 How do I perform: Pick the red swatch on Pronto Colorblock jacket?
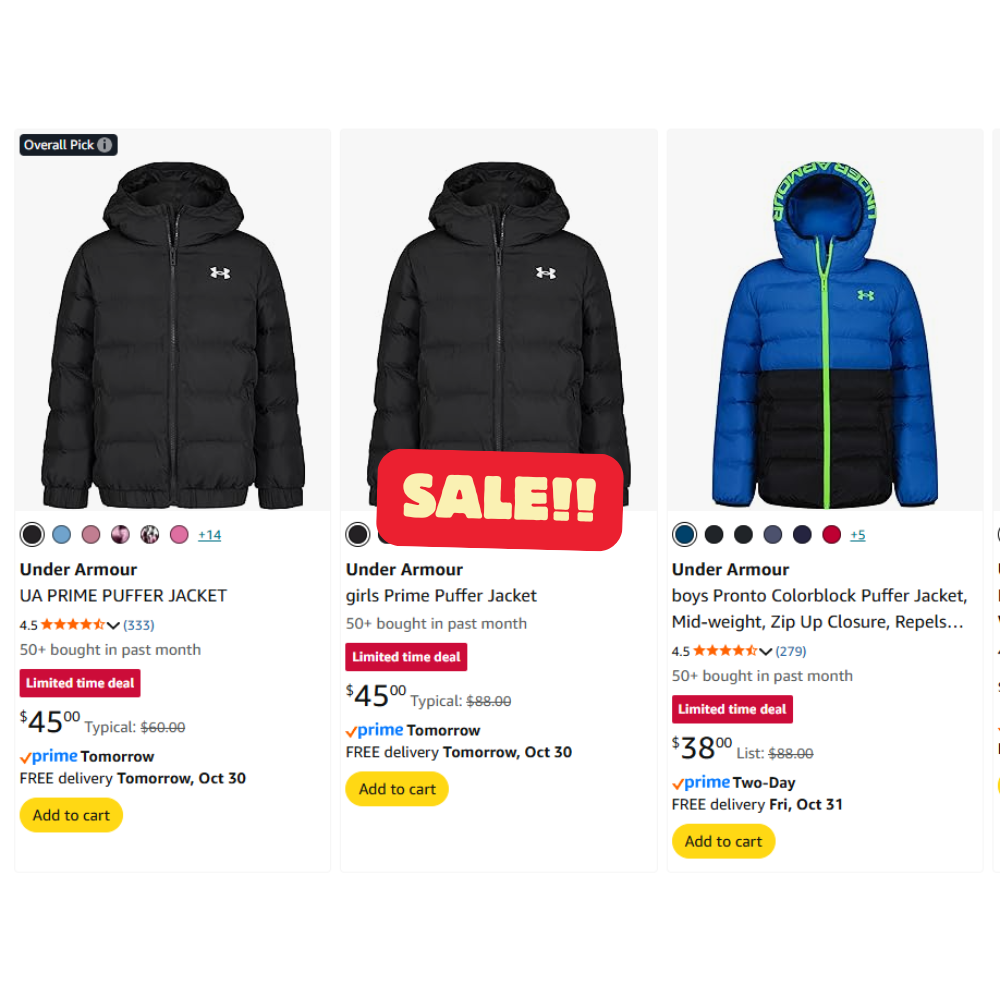[831, 535]
